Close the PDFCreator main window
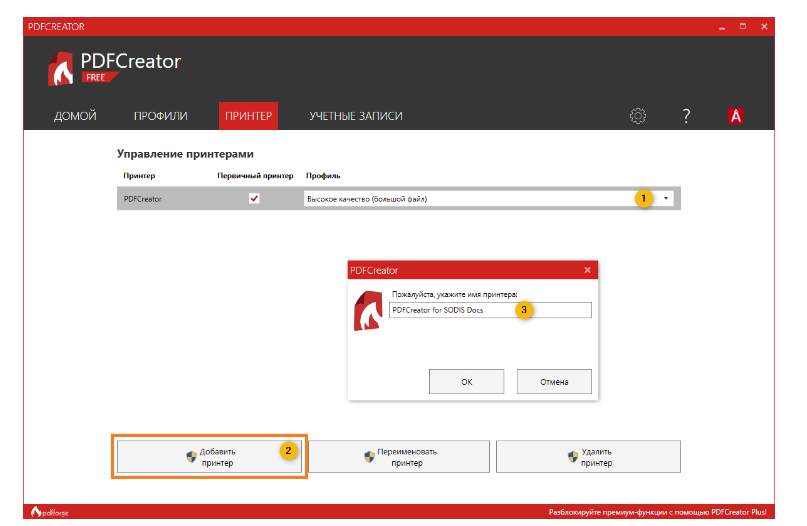The height and width of the screenshot is (526, 807). click(764, 26)
